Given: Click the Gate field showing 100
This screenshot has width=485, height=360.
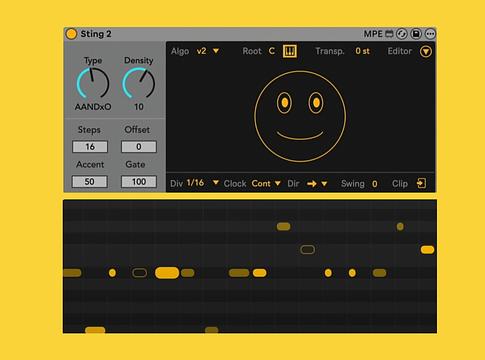Looking at the screenshot, I should click(x=139, y=182).
